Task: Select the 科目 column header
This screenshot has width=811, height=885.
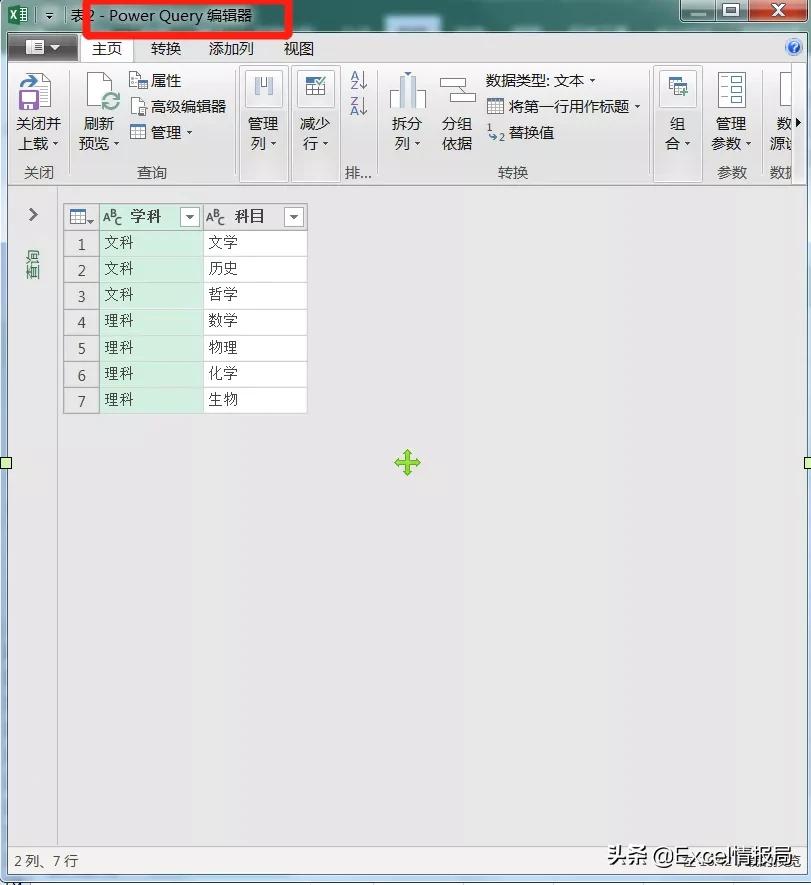Action: pos(255,217)
